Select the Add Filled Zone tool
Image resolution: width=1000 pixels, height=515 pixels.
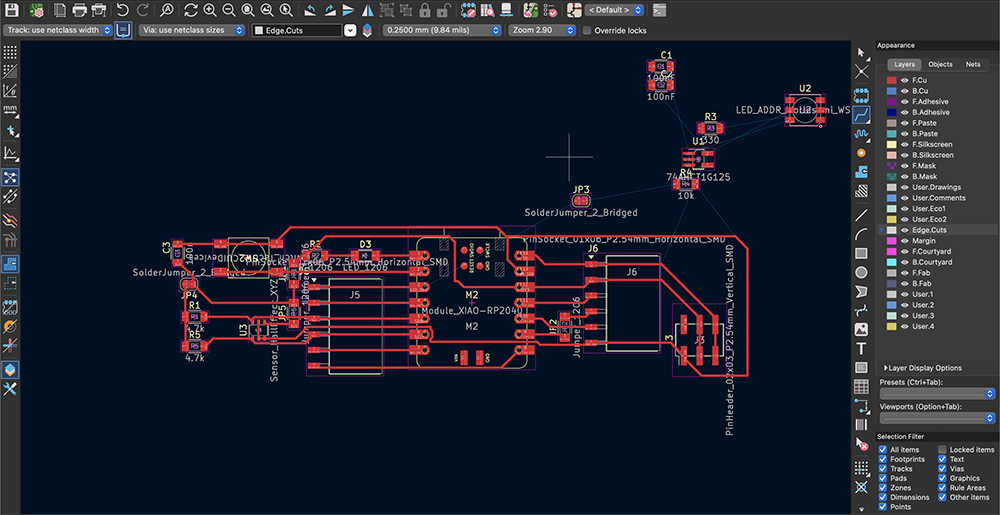coord(862,171)
